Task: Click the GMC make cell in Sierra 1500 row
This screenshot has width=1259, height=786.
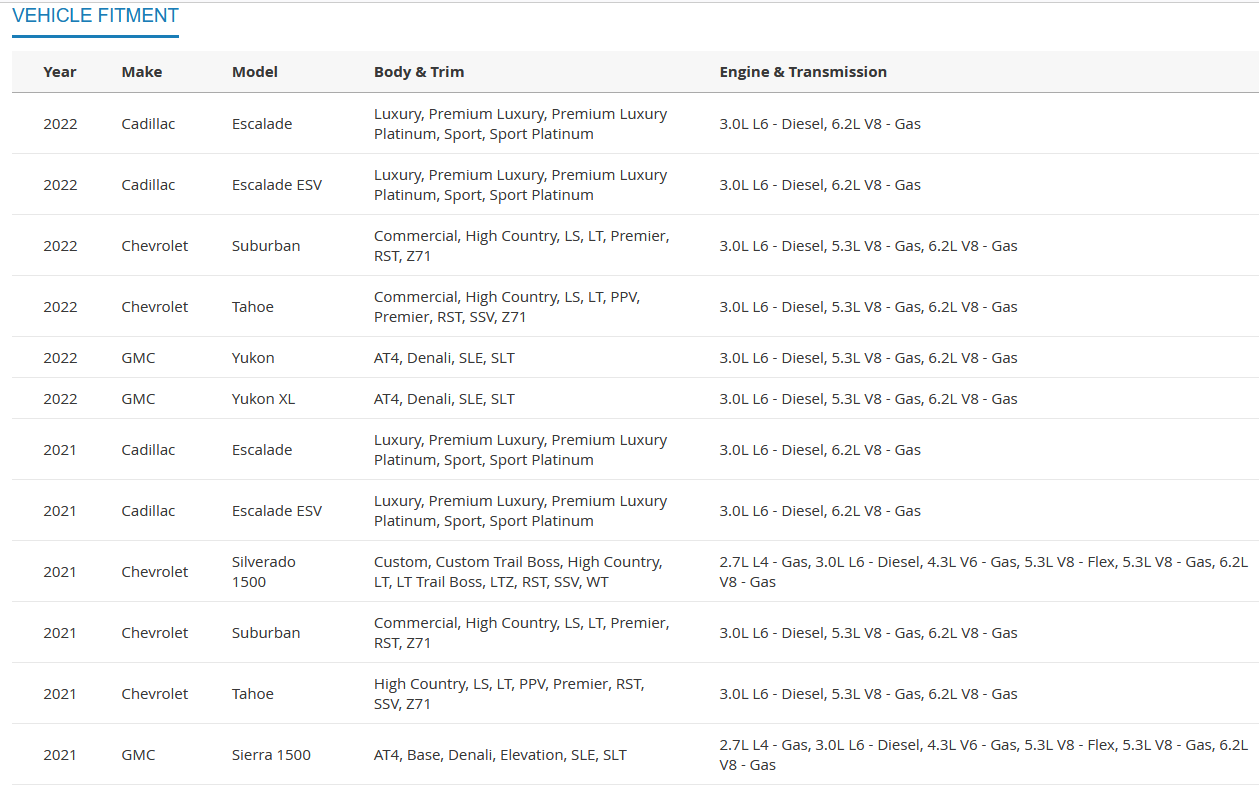Action: 138,755
